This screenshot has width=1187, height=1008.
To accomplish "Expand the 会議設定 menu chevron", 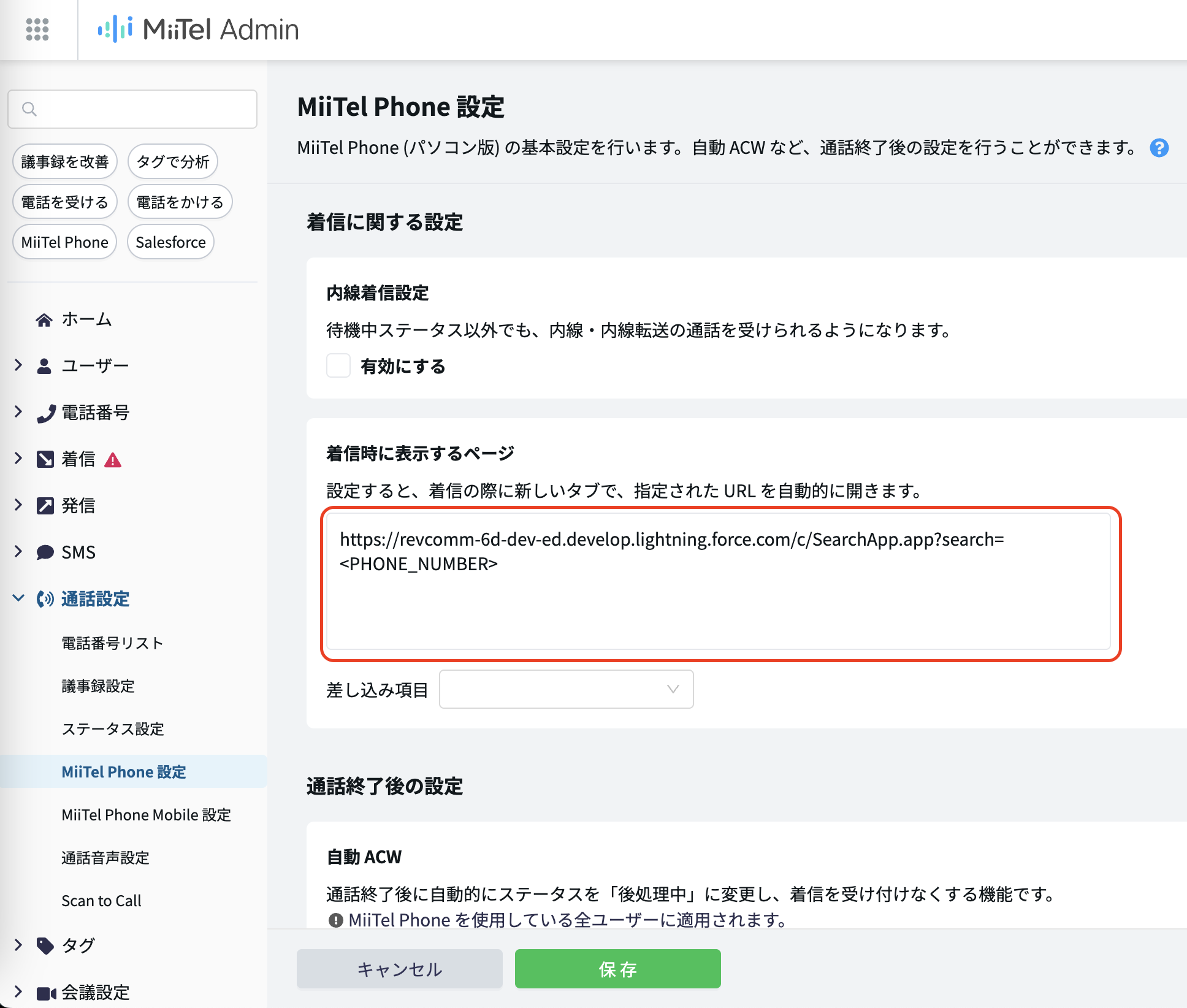I will tap(18, 991).
